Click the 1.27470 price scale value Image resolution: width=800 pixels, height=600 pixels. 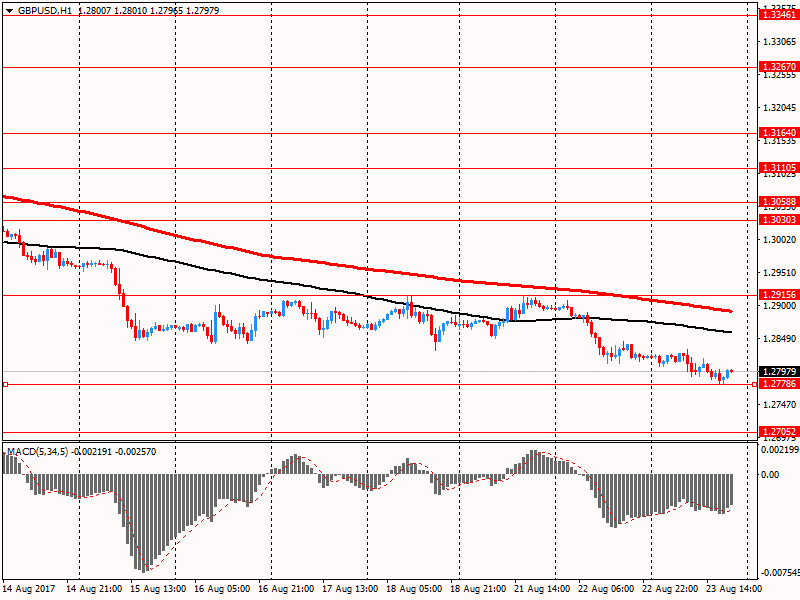click(779, 404)
